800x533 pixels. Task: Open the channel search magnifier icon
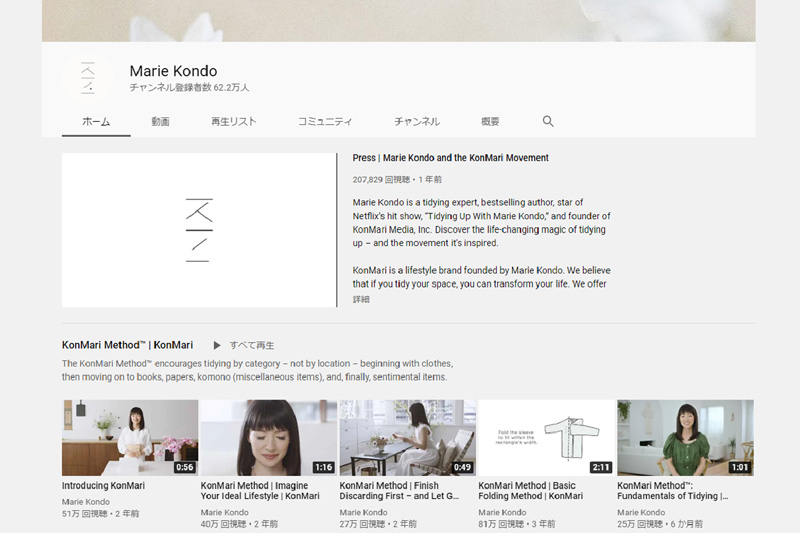(547, 121)
